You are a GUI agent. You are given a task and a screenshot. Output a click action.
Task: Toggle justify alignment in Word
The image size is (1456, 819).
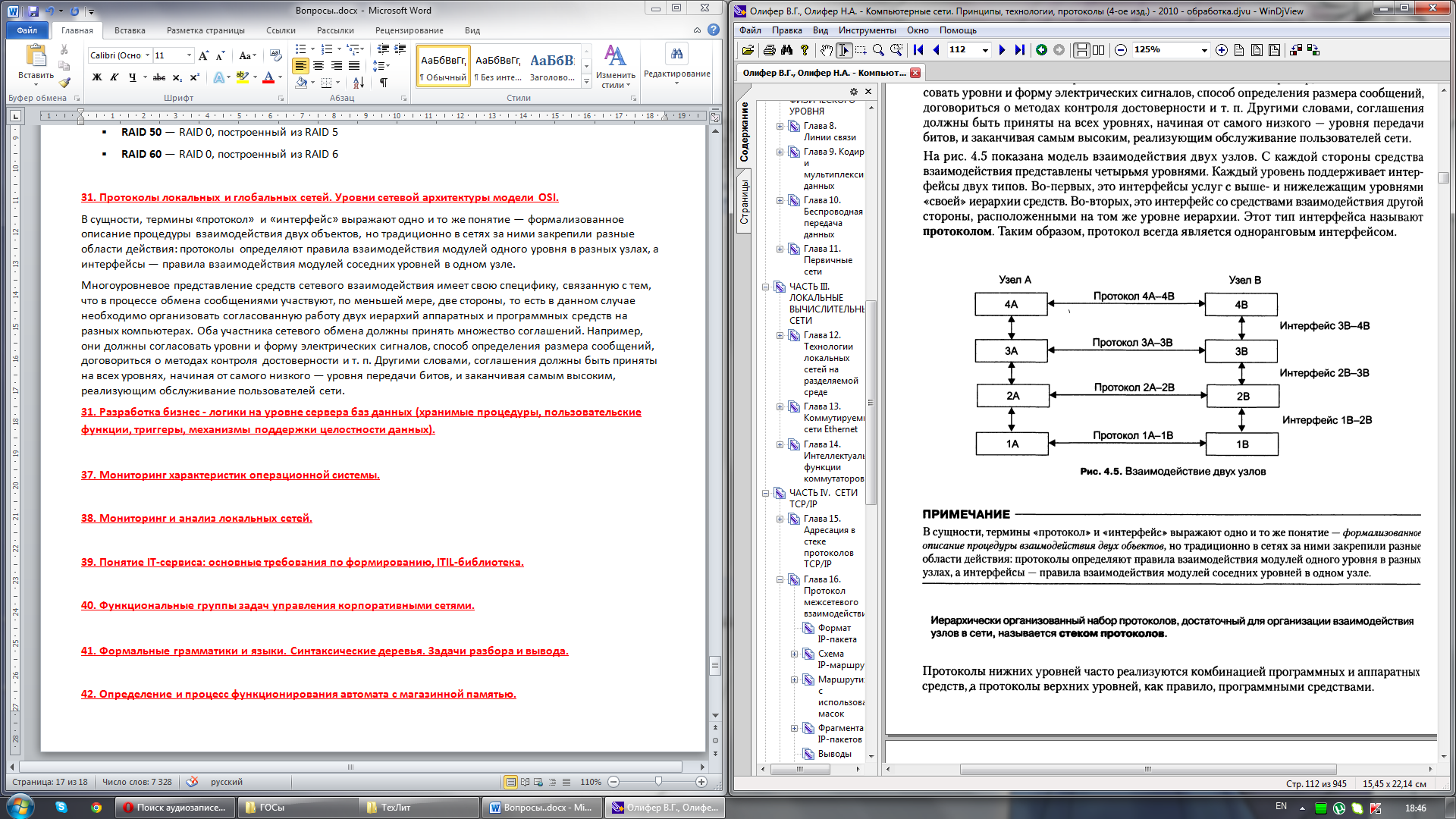[x=354, y=66]
